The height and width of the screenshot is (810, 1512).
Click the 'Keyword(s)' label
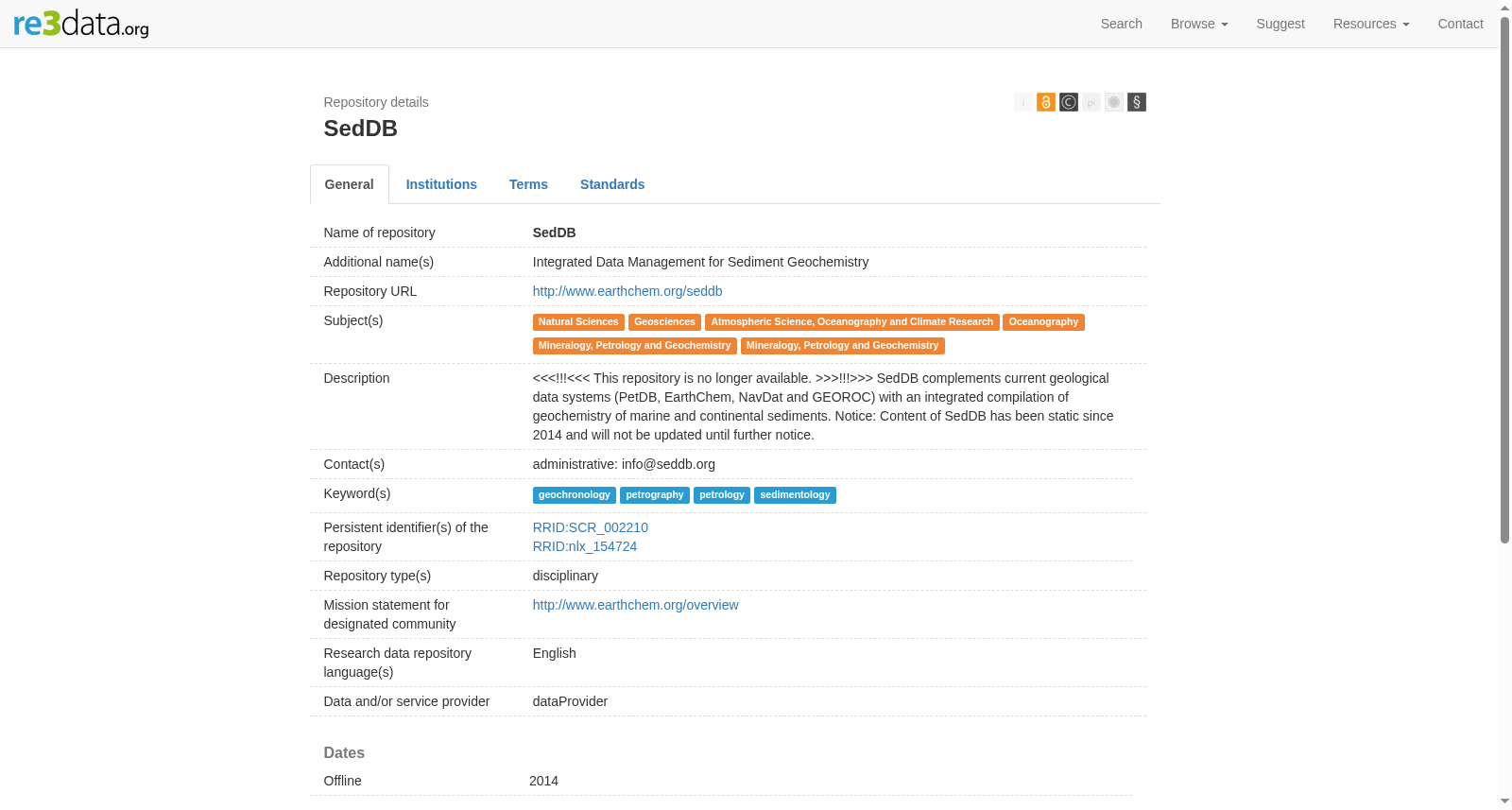click(357, 493)
